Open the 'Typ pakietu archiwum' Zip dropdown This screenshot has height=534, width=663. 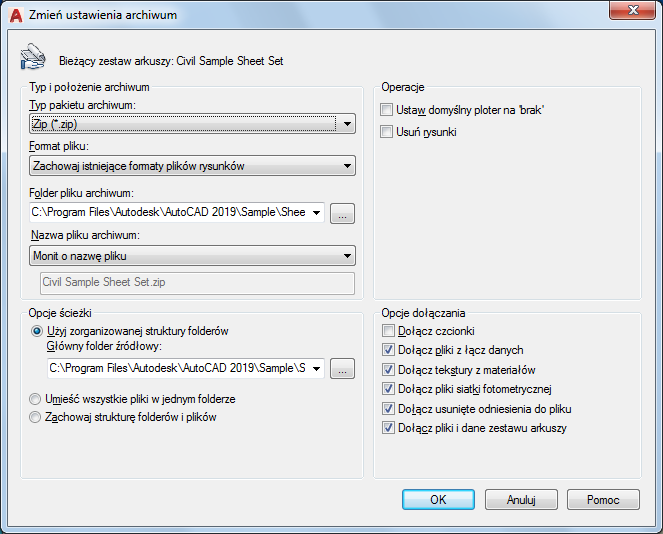tap(192, 124)
